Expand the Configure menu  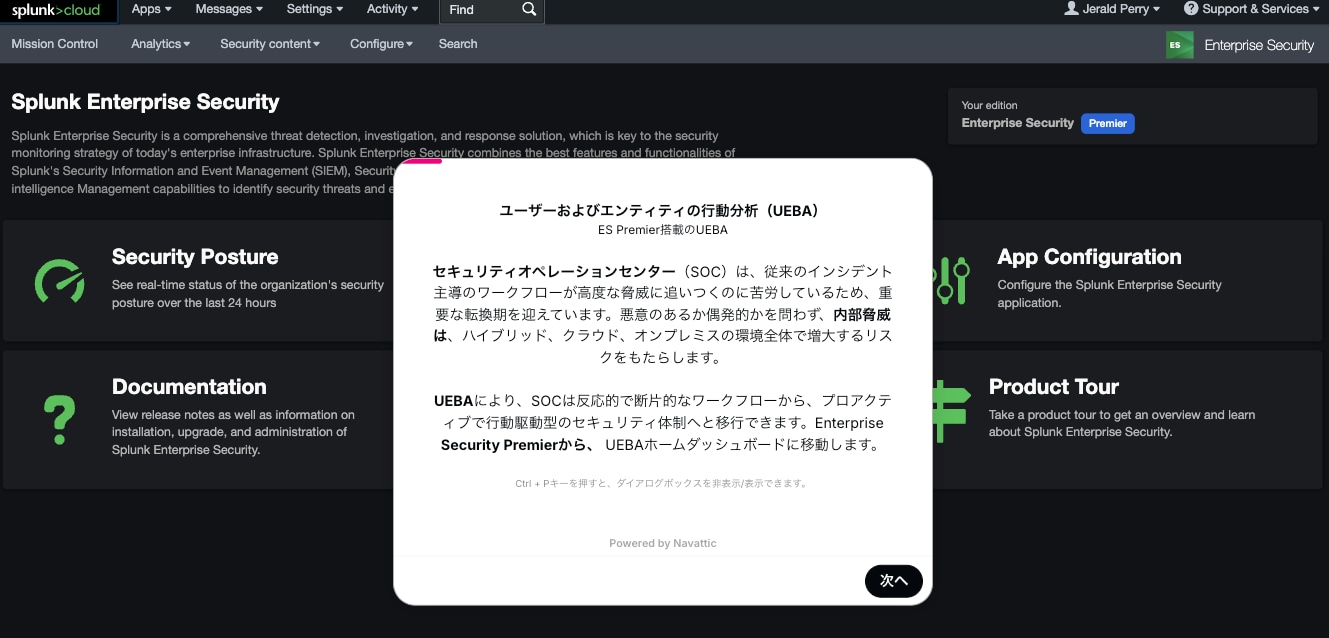click(381, 44)
